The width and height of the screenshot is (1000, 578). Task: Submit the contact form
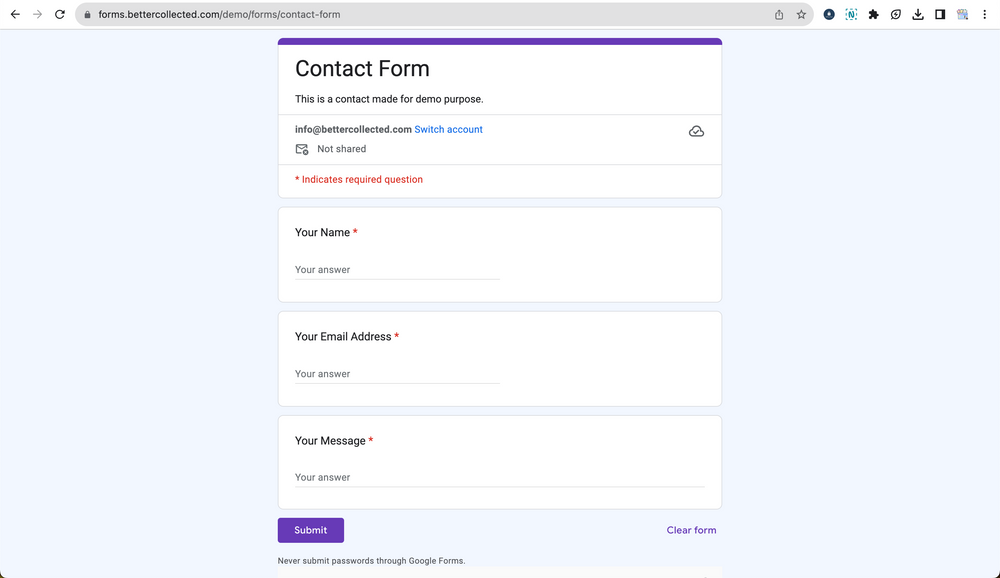(x=310, y=530)
